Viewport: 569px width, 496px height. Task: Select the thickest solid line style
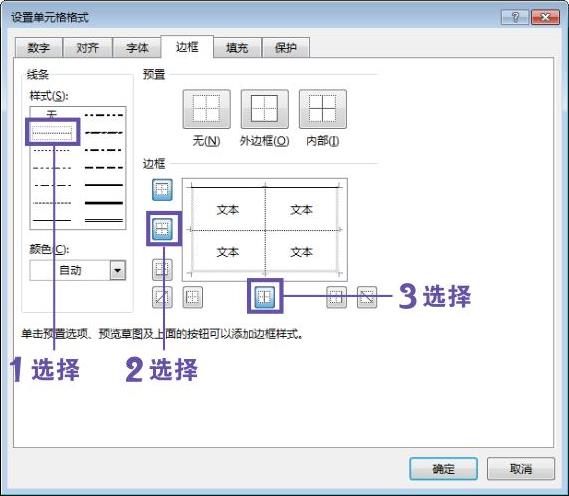(x=104, y=203)
